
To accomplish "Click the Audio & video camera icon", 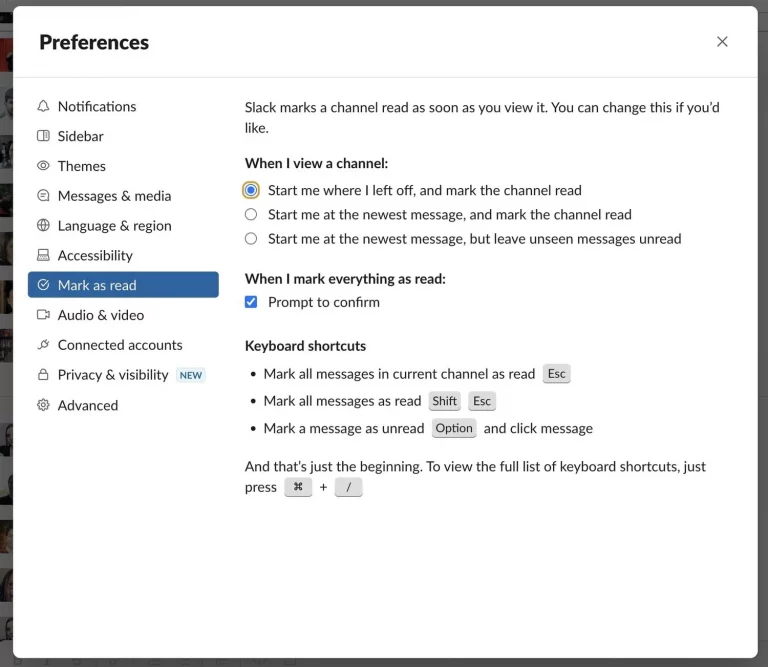I will pos(43,315).
